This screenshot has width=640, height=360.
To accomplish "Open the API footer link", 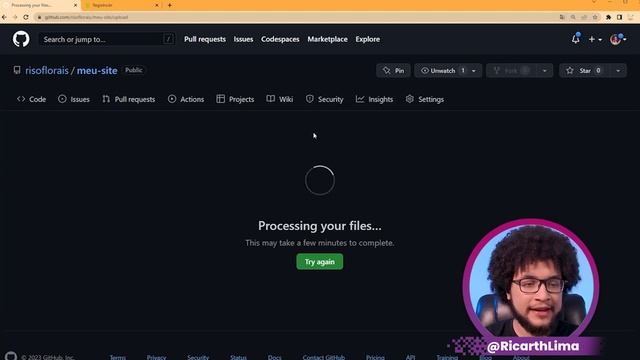I will (x=411, y=357).
